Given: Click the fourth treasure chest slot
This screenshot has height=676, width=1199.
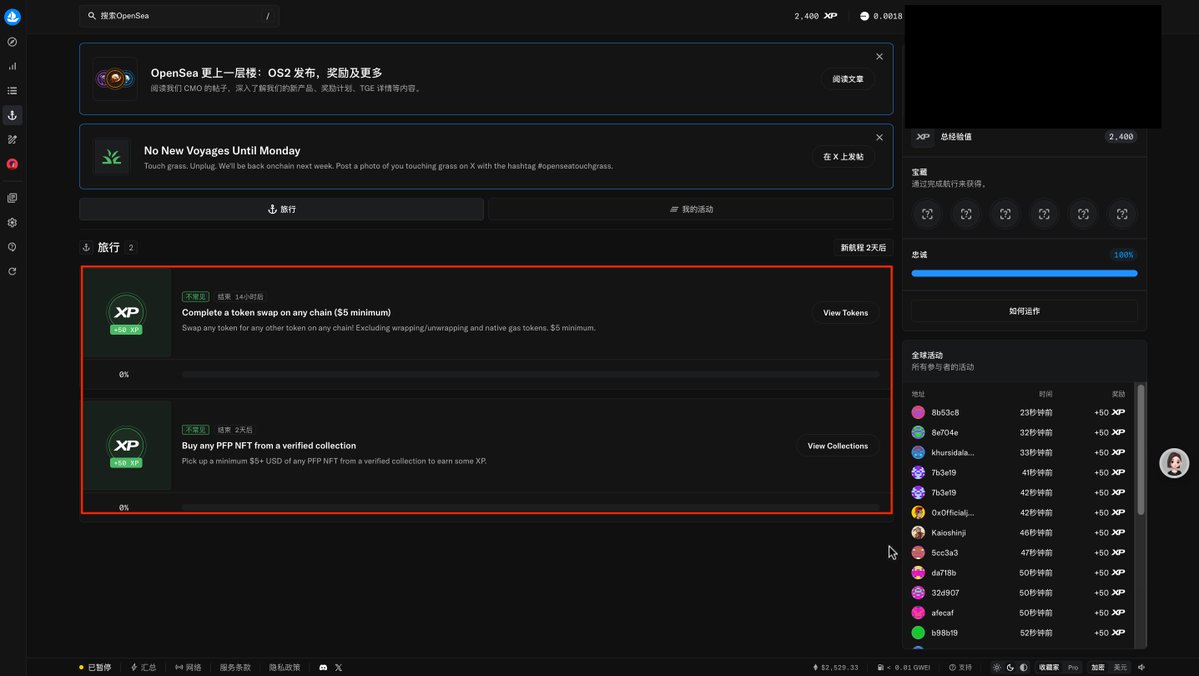Looking at the screenshot, I should point(1044,215).
